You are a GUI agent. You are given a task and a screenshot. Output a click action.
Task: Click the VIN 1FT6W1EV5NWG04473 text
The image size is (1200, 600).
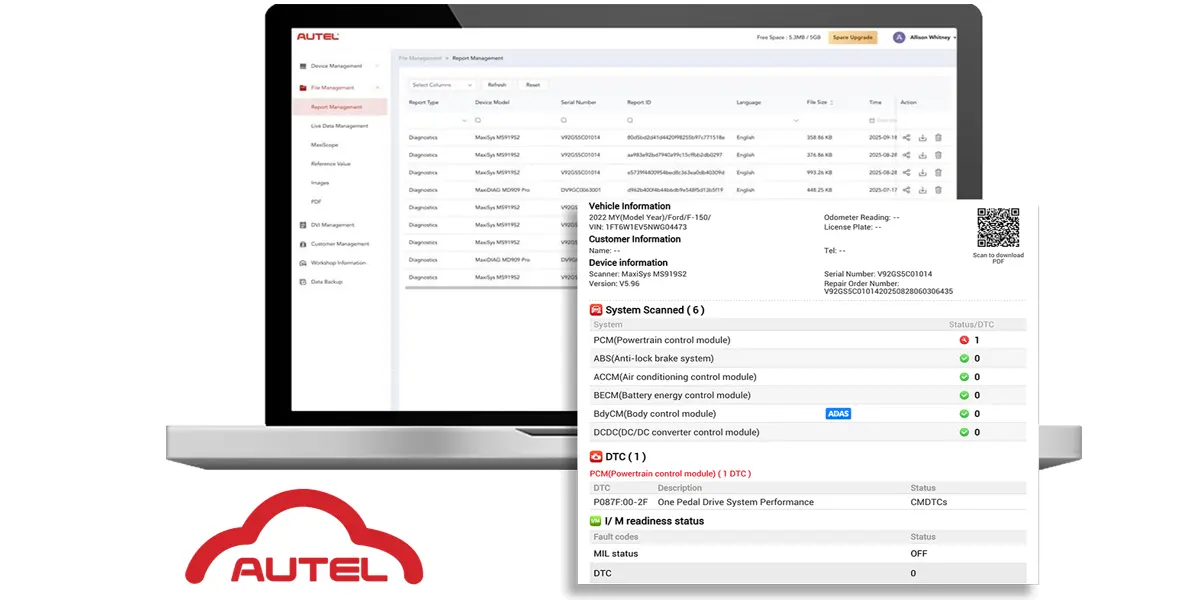pos(638,227)
